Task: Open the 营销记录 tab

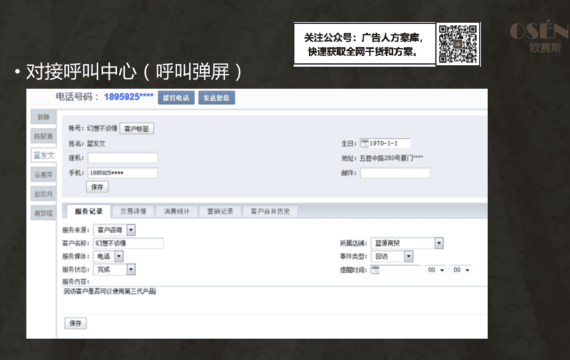Action: coord(220,211)
